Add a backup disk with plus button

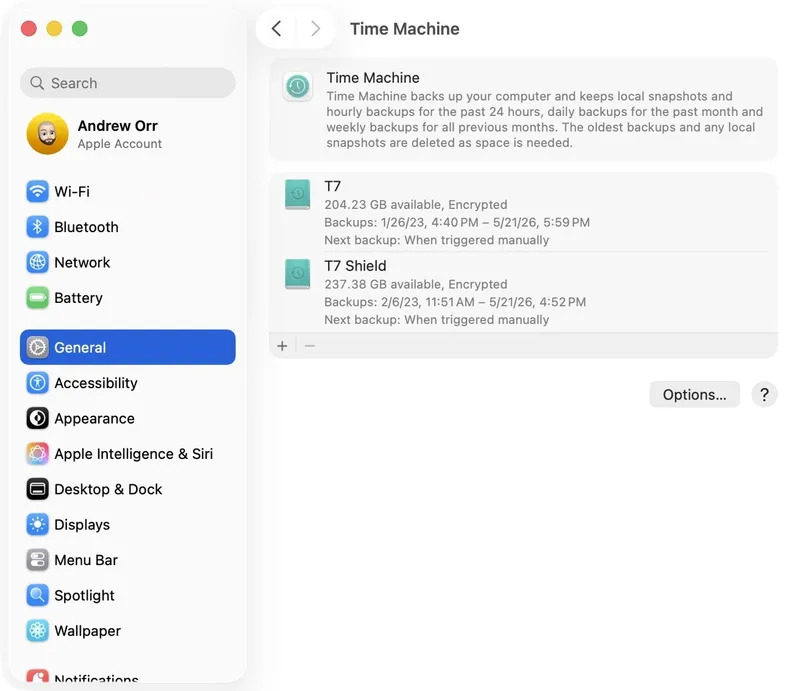pyautogui.click(x=282, y=346)
